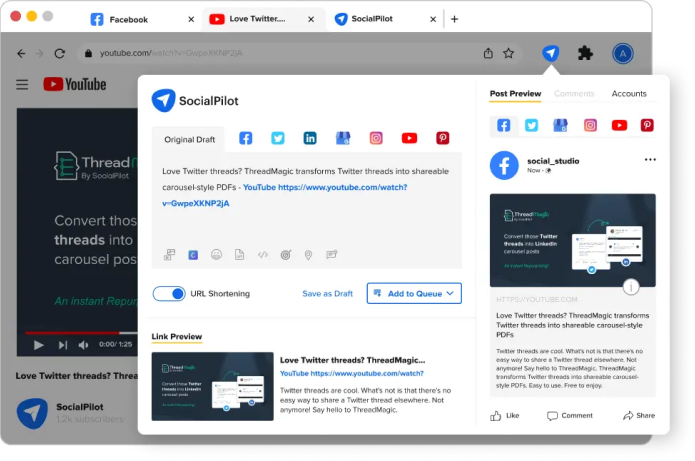695x461 pixels.
Task: Click the Like button in post preview
Action: 504,416
